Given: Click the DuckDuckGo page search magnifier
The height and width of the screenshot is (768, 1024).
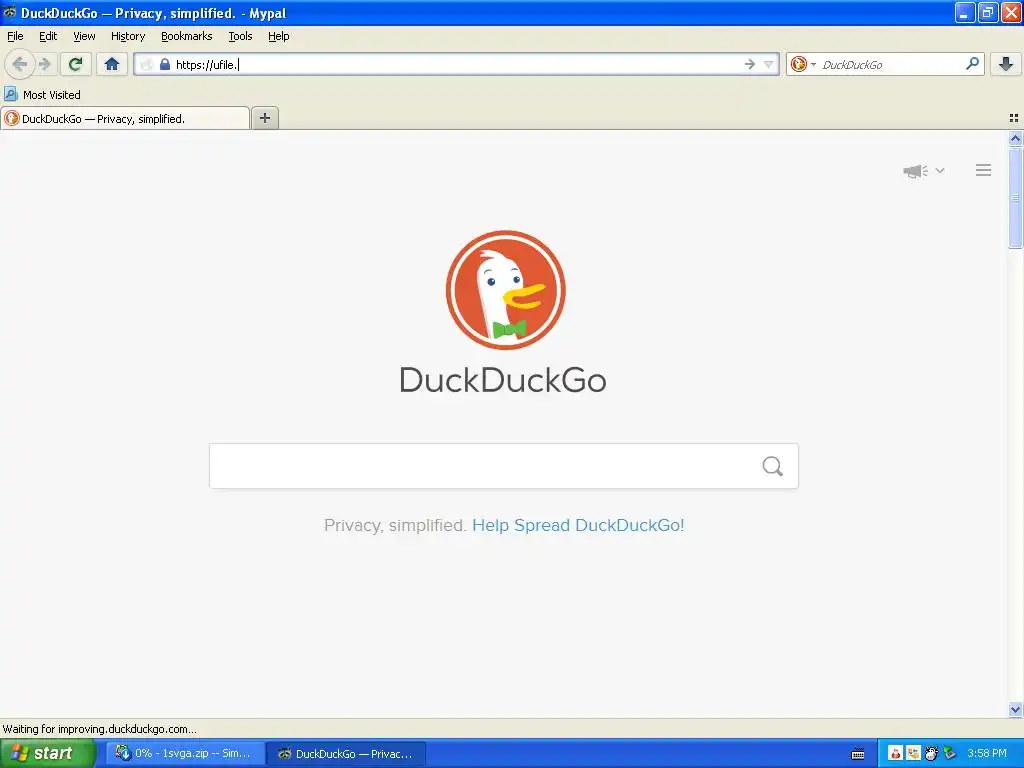Looking at the screenshot, I should click(773, 466).
